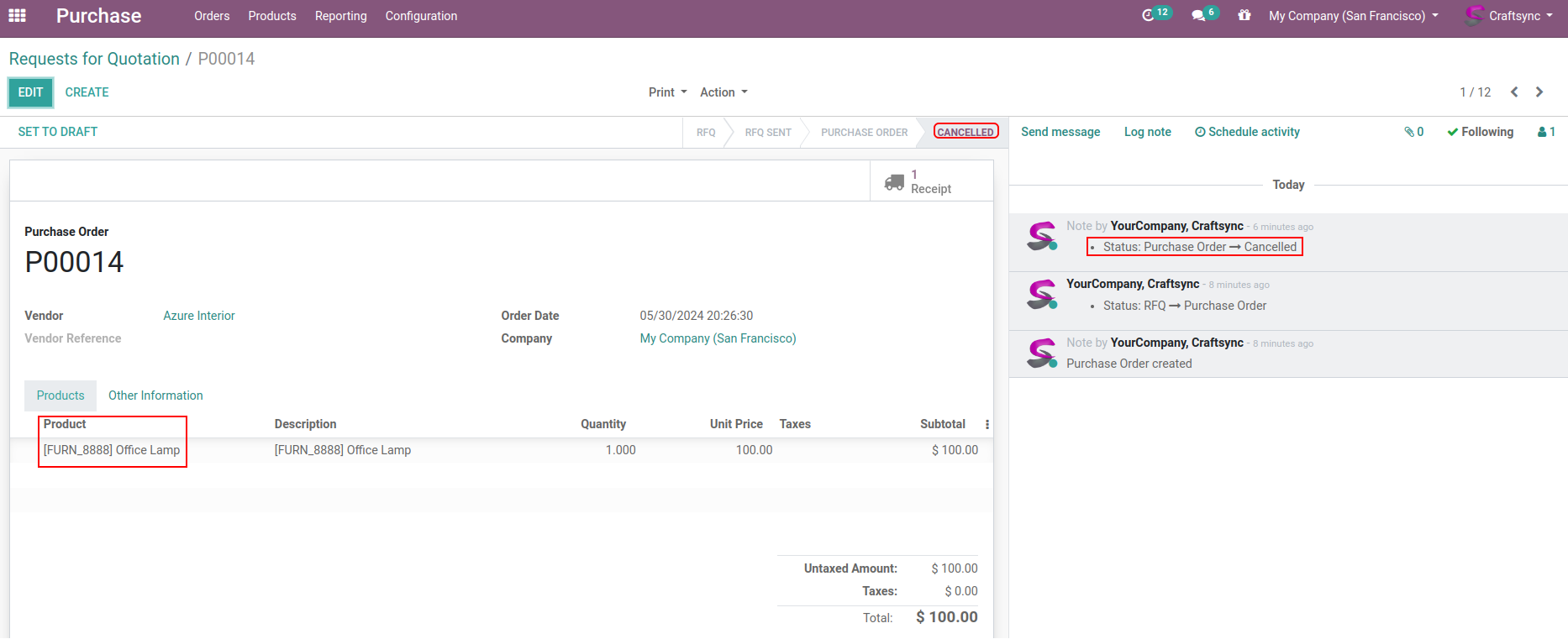The height and width of the screenshot is (639, 1568).
Task: Open the company selector dropdown
Action: pyautogui.click(x=1353, y=16)
